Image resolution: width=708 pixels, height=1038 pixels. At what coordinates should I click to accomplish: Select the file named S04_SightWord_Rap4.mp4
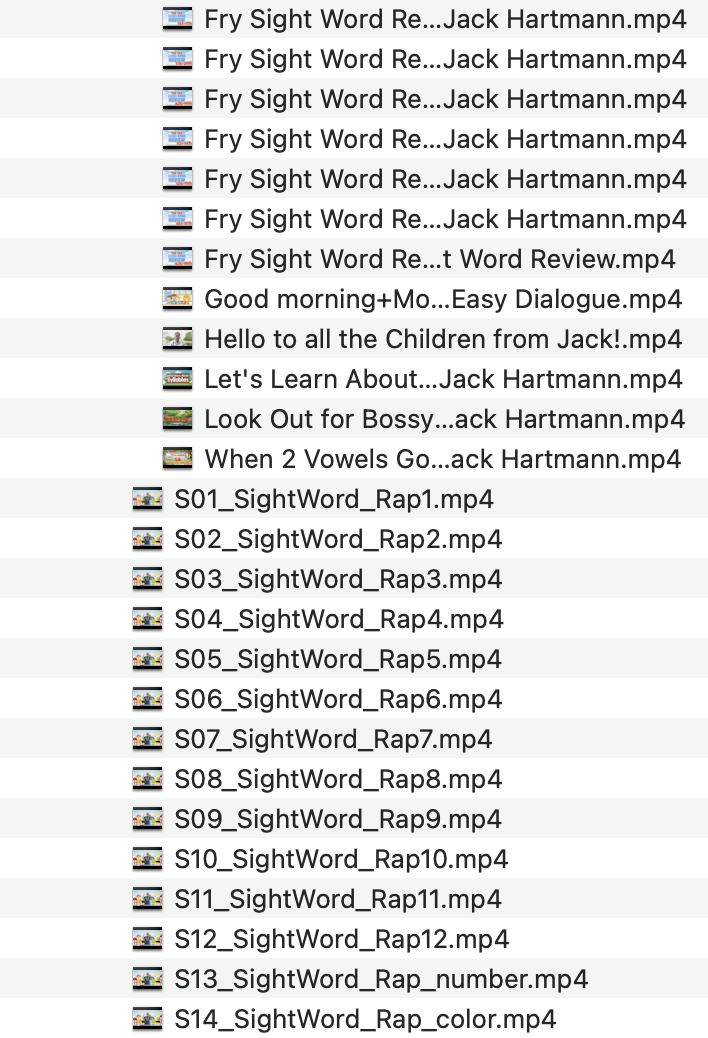339,619
